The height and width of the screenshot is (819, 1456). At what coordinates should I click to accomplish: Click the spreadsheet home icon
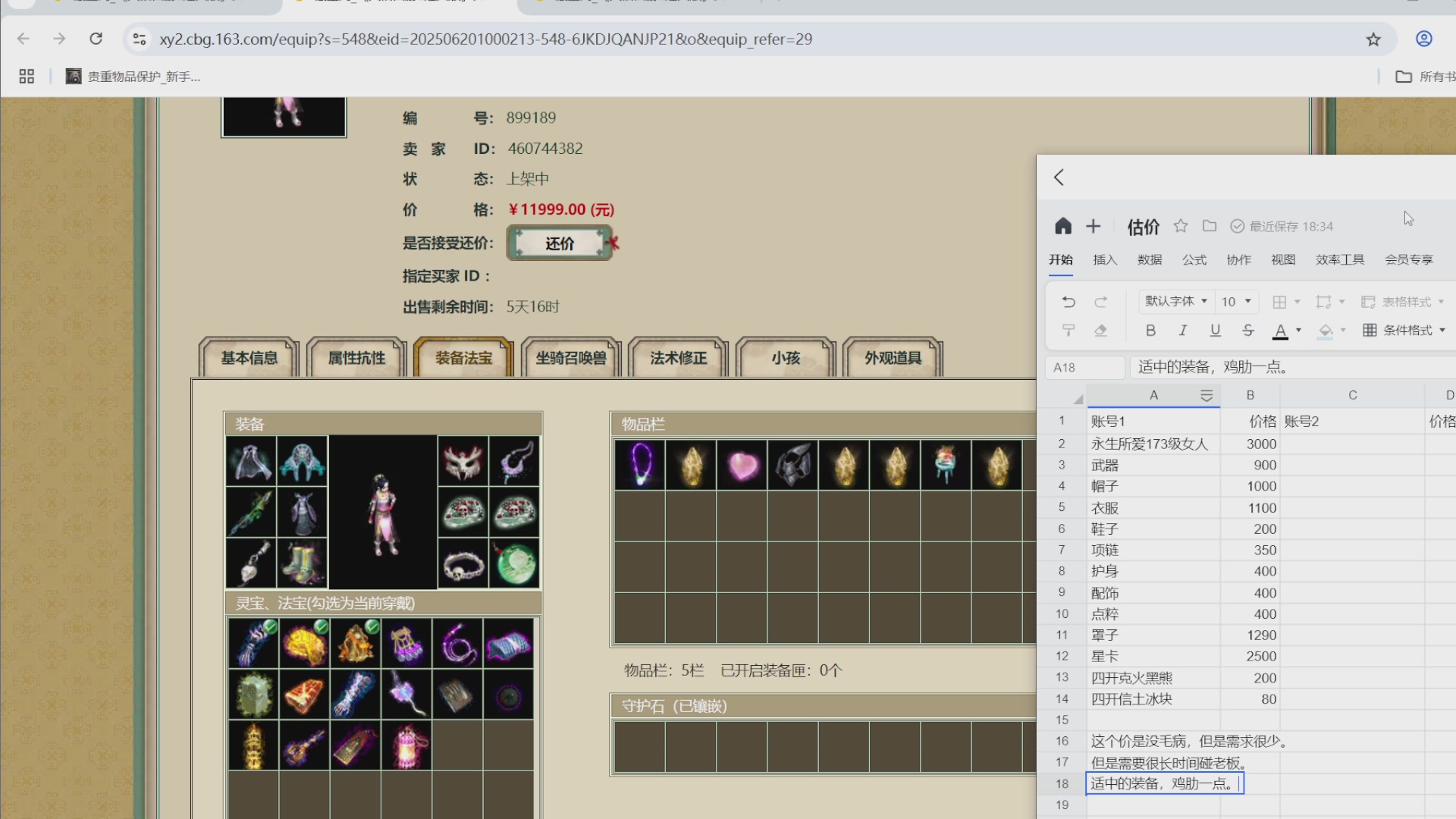1063,226
